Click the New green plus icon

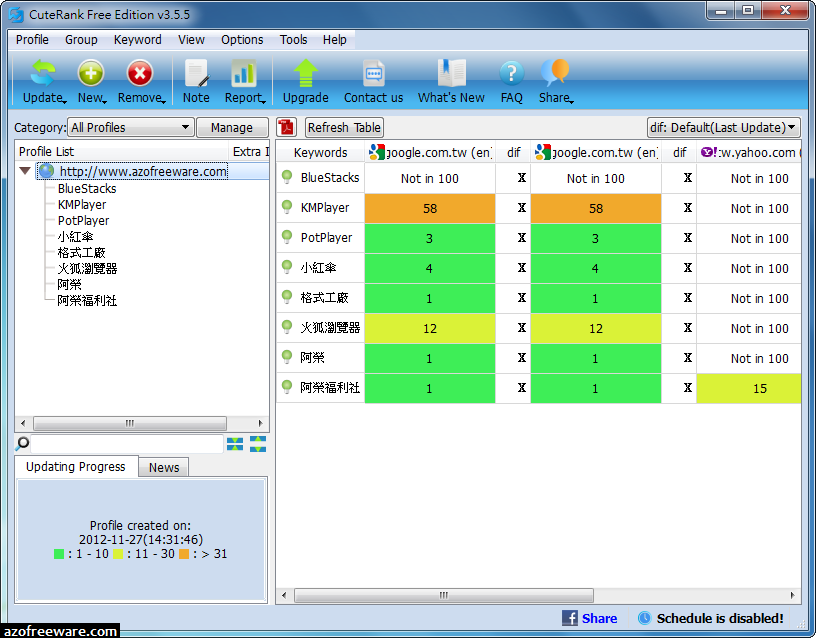pos(91,73)
